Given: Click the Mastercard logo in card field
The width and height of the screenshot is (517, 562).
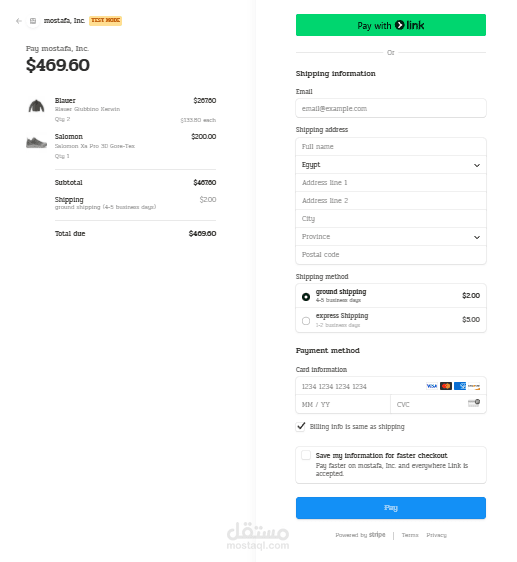Looking at the screenshot, I should point(446,386).
